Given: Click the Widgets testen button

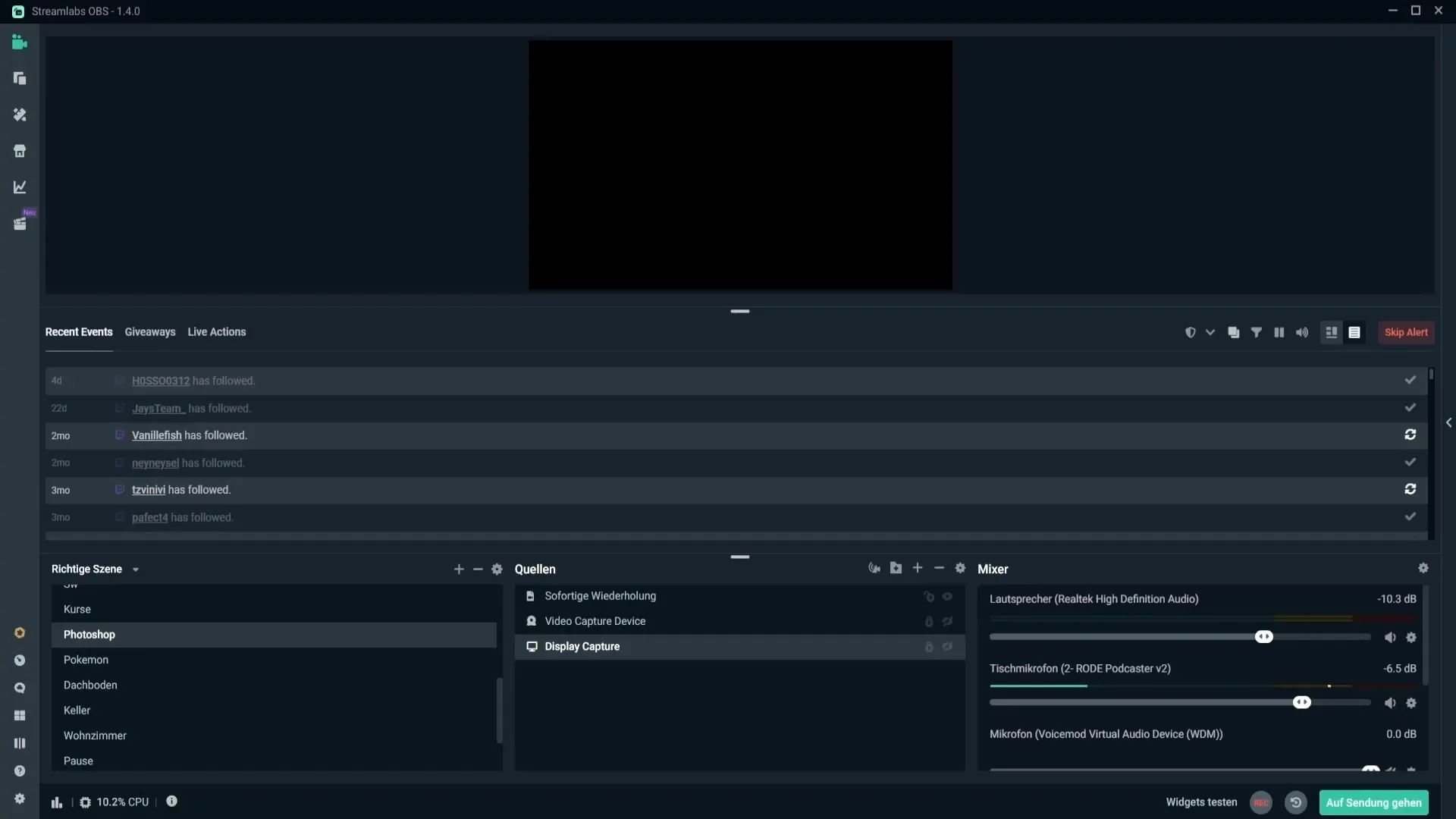Looking at the screenshot, I should point(1201,802).
